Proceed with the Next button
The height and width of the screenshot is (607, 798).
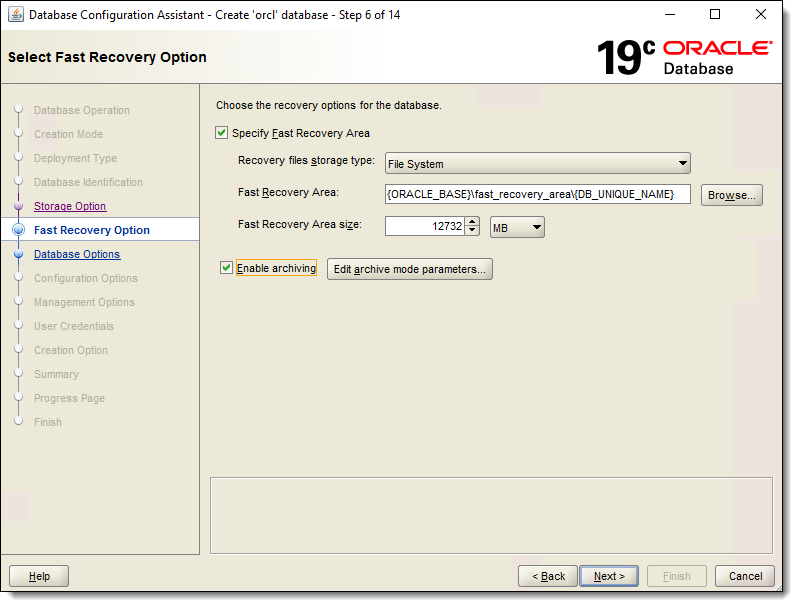click(609, 576)
